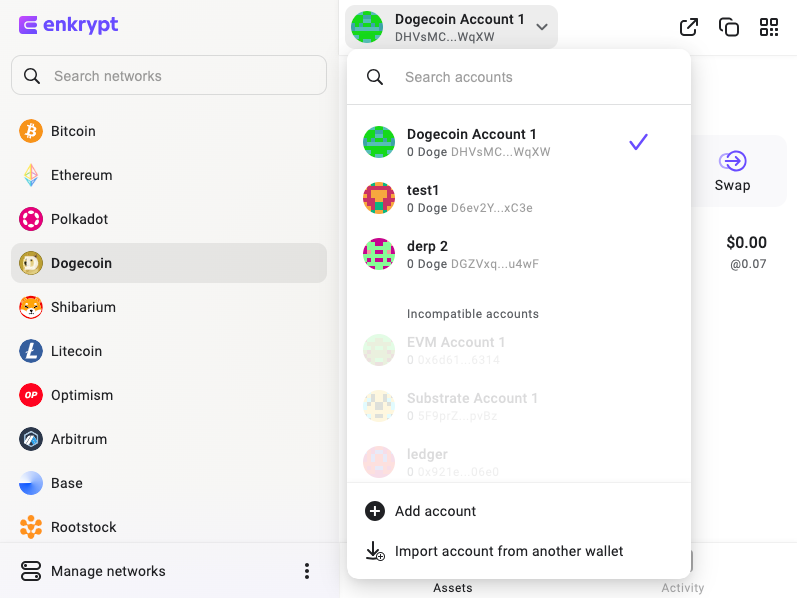The width and height of the screenshot is (797, 598).
Task: Show the QR code icon
Action: (769, 27)
